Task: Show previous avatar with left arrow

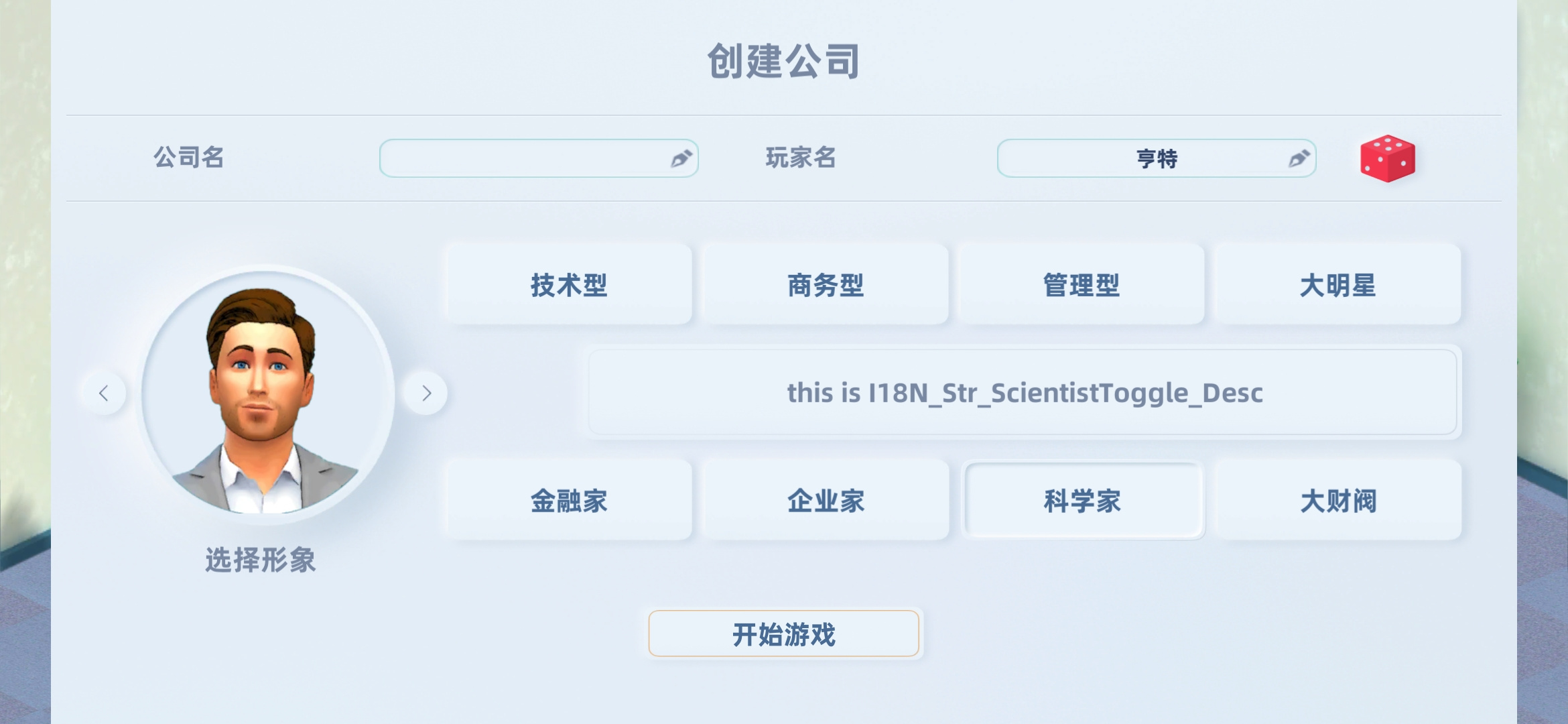Action: pos(104,393)
